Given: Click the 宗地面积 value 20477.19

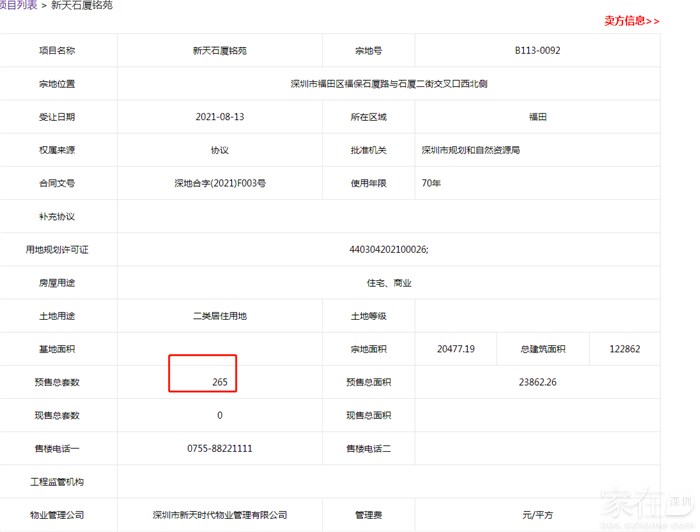Looking at the screenshot, I should click(456, 349).
